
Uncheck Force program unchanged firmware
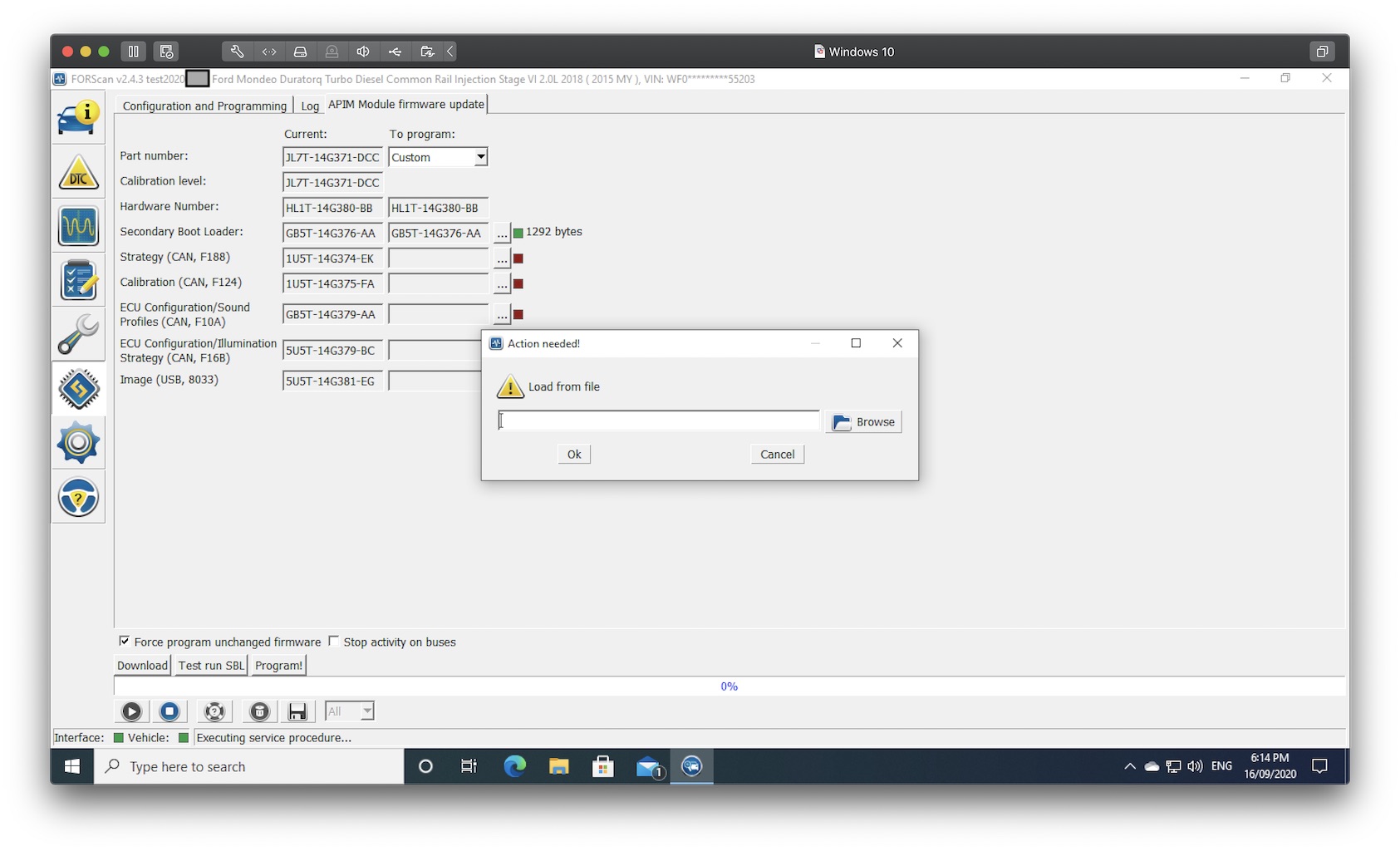point(125,642)
